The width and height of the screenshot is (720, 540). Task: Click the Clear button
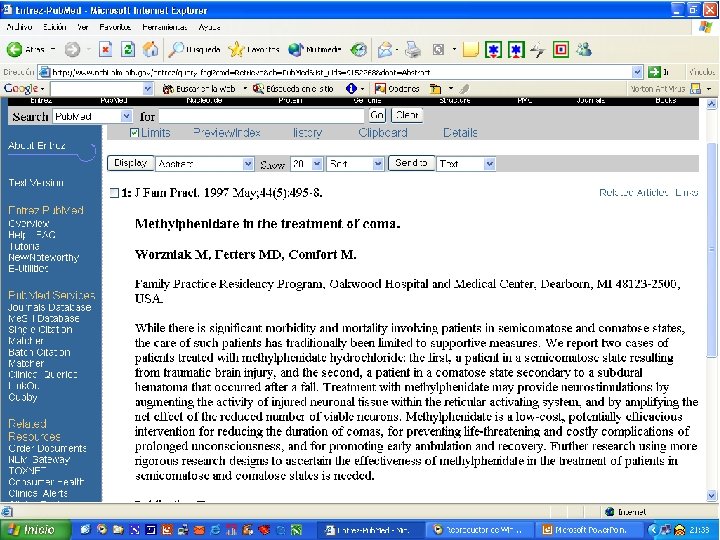[407, 115]
